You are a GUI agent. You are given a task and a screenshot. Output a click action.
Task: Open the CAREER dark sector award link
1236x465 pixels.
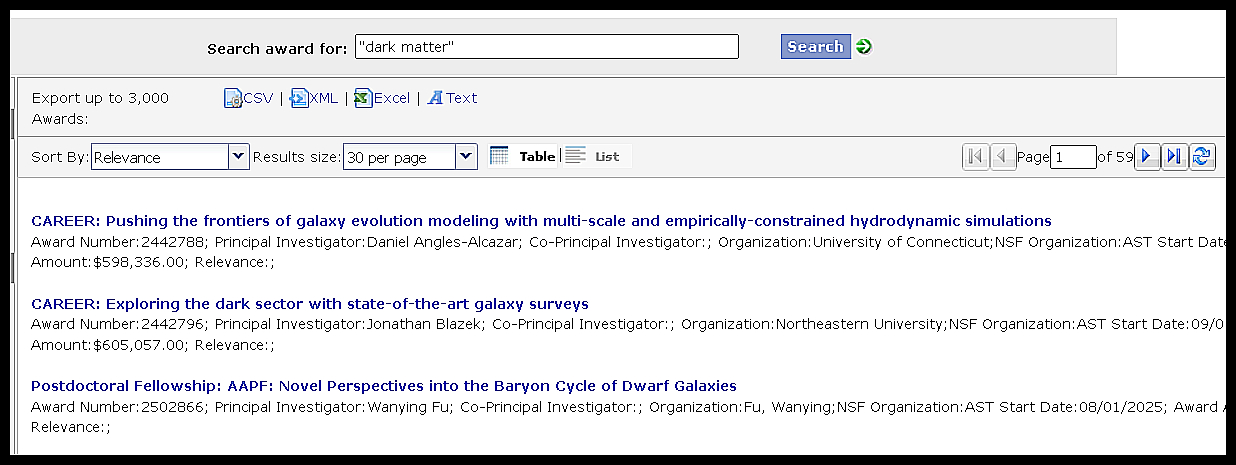(310, 303)
